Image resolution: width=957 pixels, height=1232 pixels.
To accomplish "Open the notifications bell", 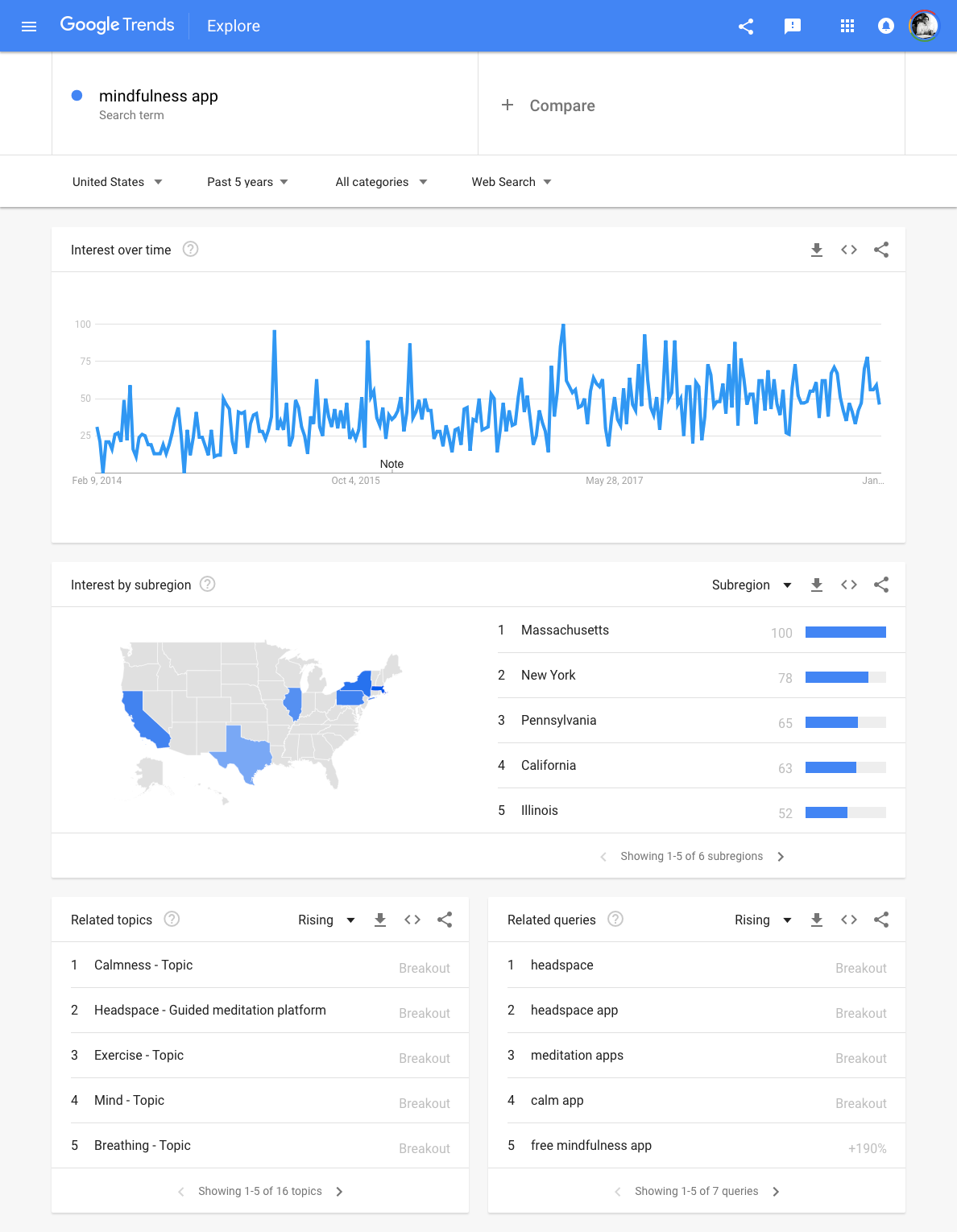I will coord(885,27).
